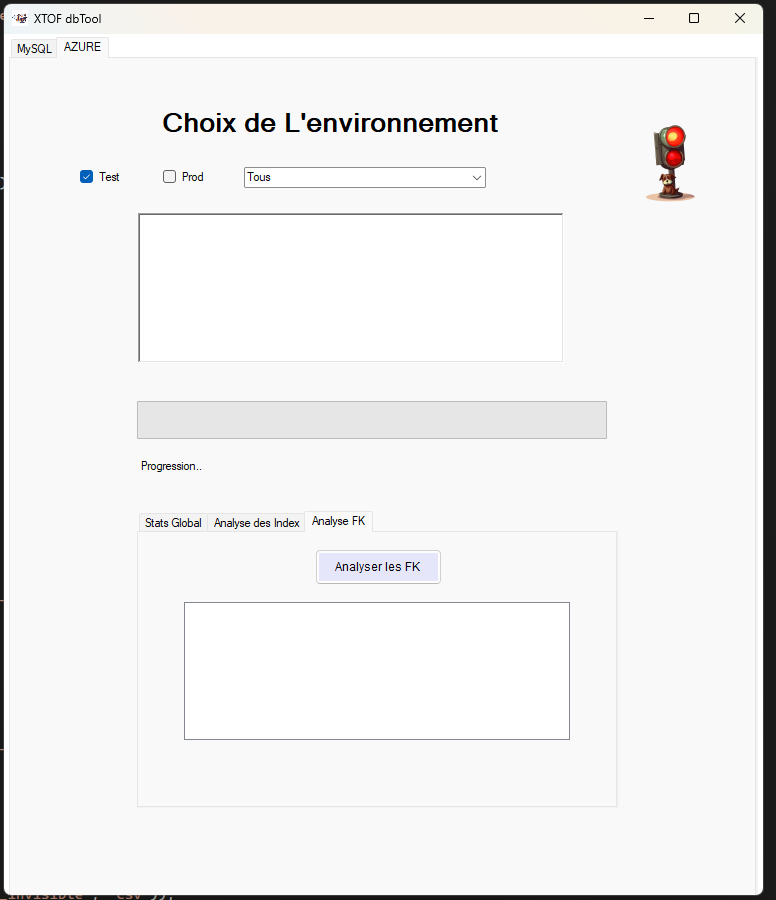776x900 pixels.
Task: Click the traffic light dog icon
Action: click(x=670, y=163)
